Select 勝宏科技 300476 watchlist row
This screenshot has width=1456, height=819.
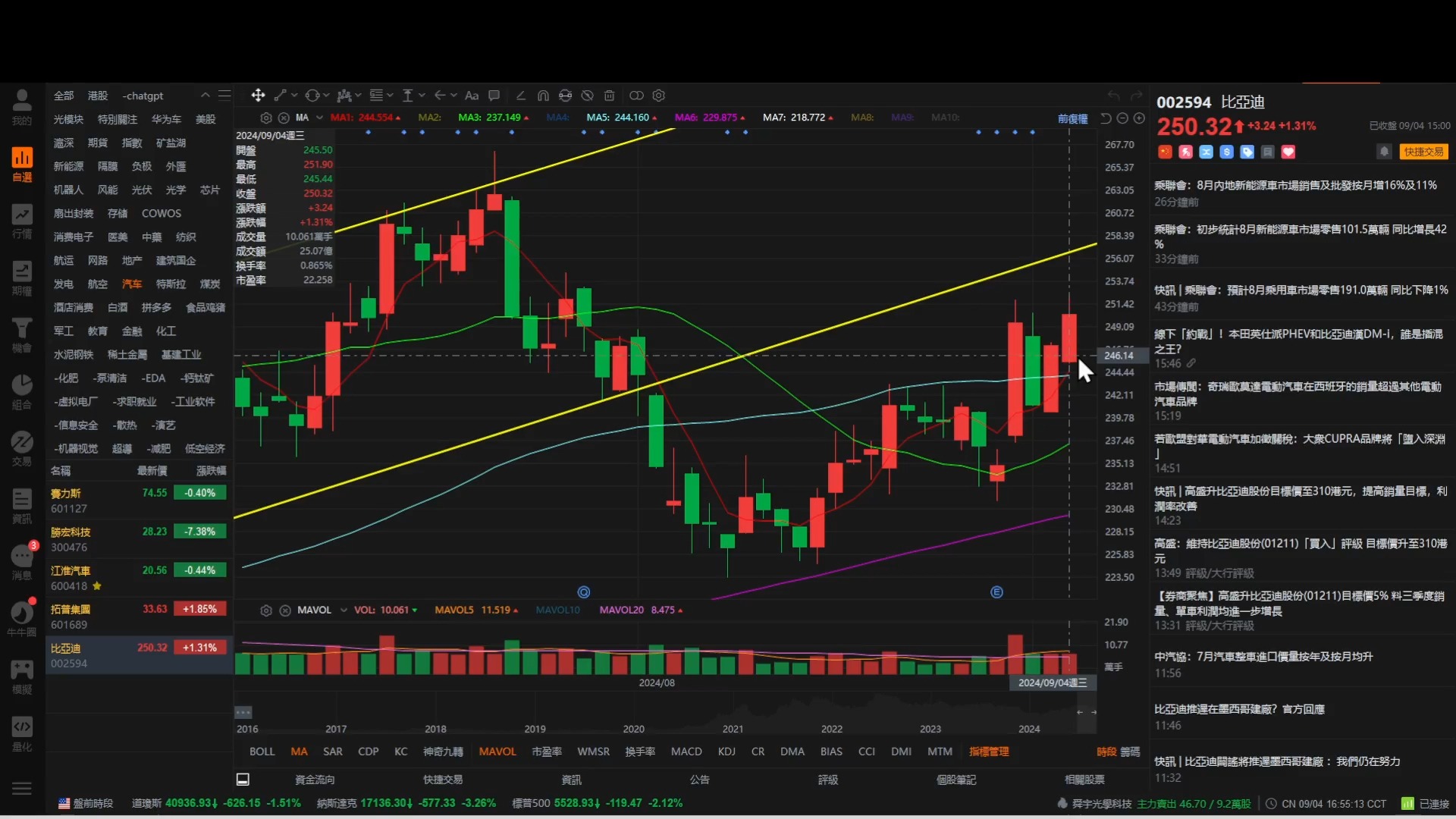coord(139,539)
